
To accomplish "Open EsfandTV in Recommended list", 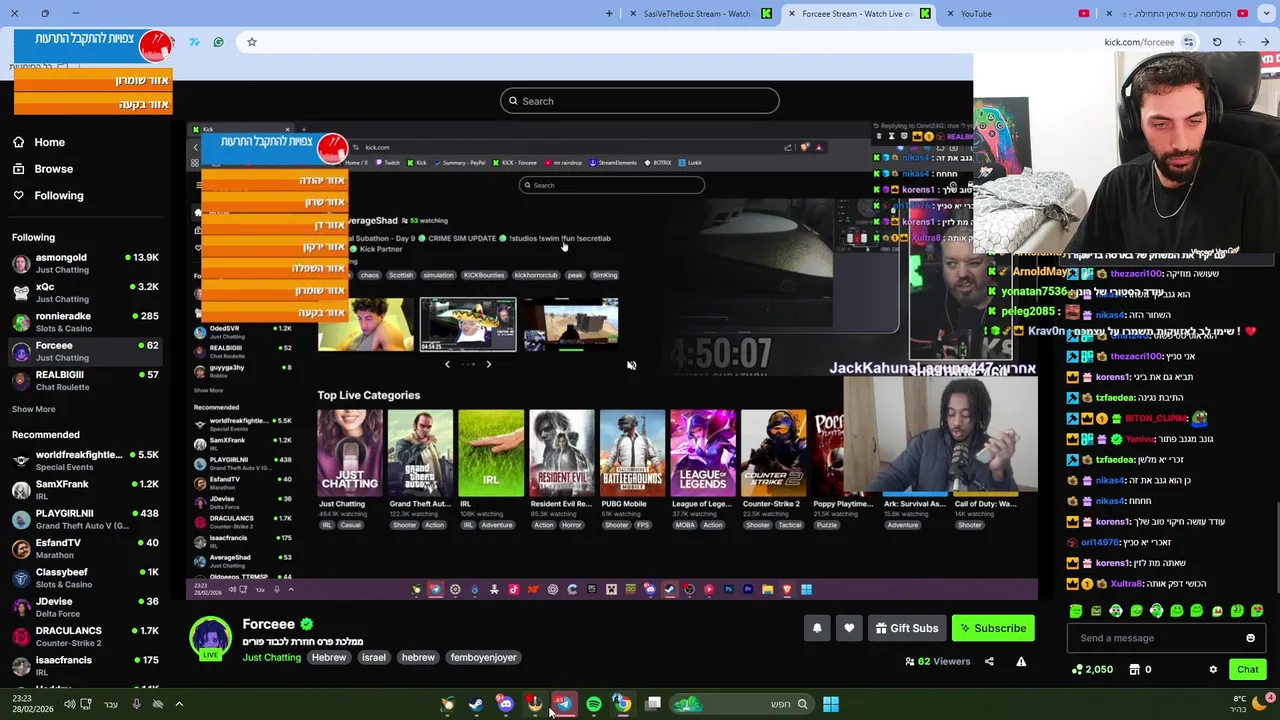I will (85, 548).
